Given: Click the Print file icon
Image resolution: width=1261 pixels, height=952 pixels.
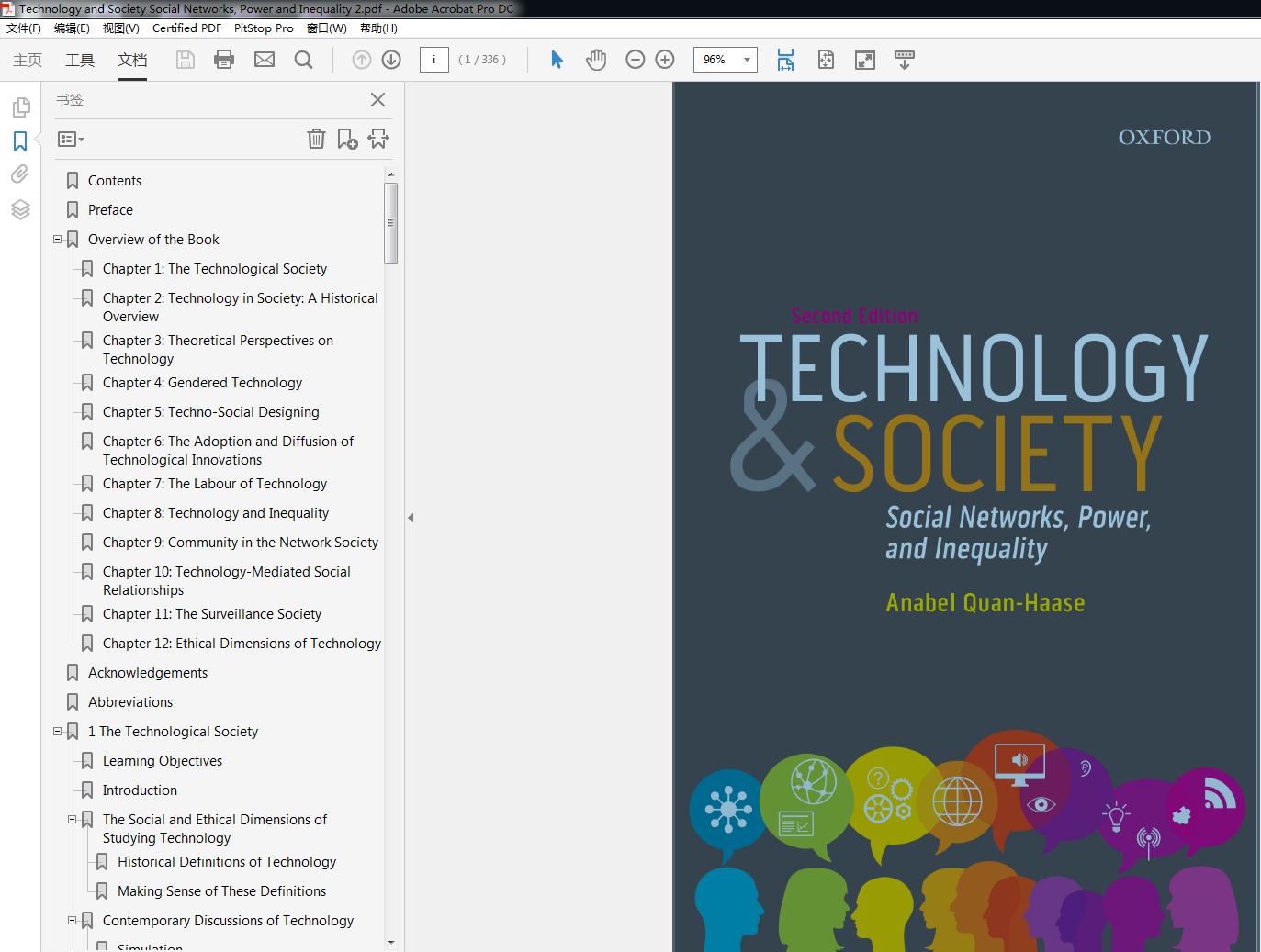Looking at the screenshot, I should click(x=223, y=60).
